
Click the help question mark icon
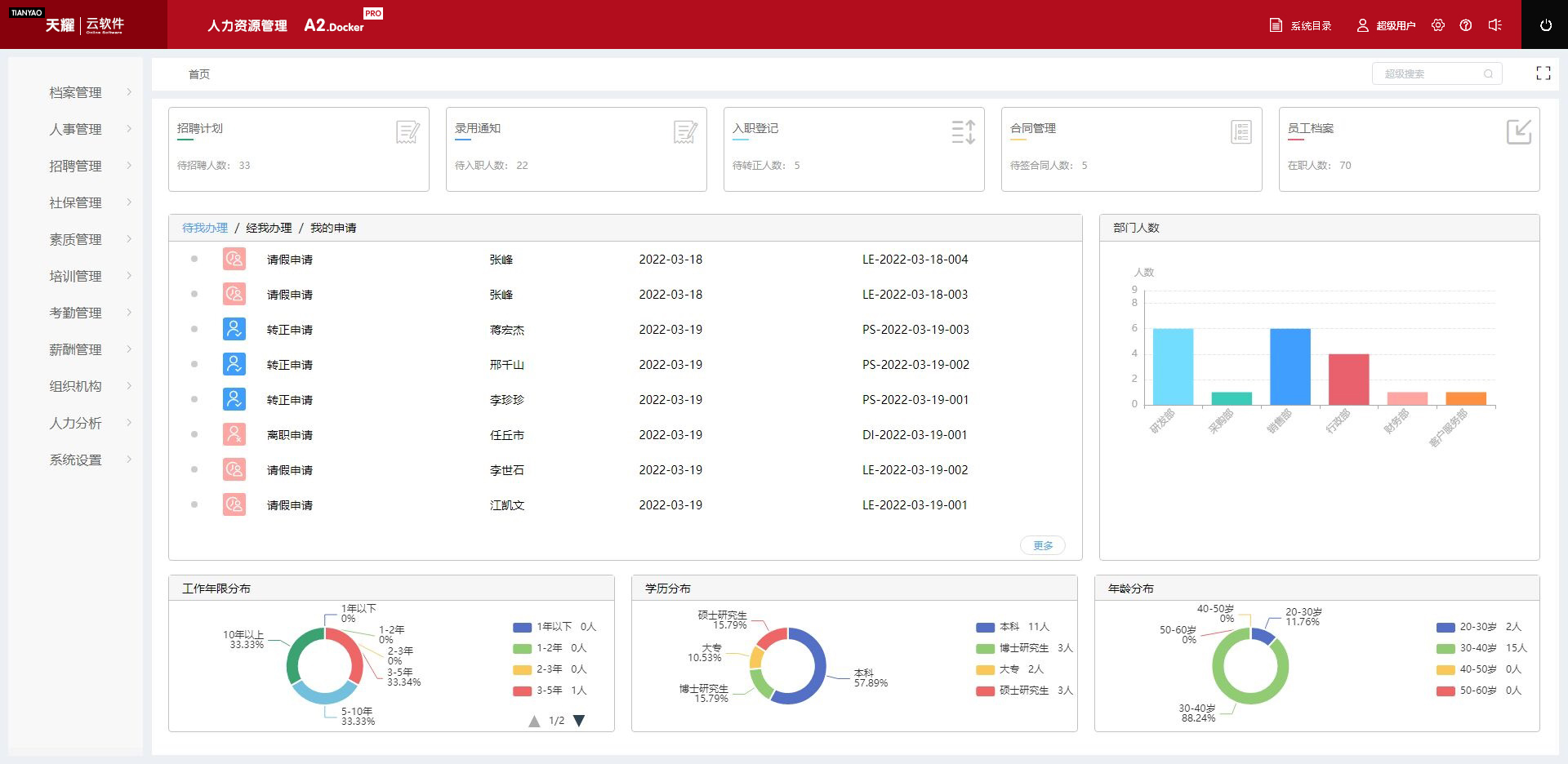(1466, 25)
